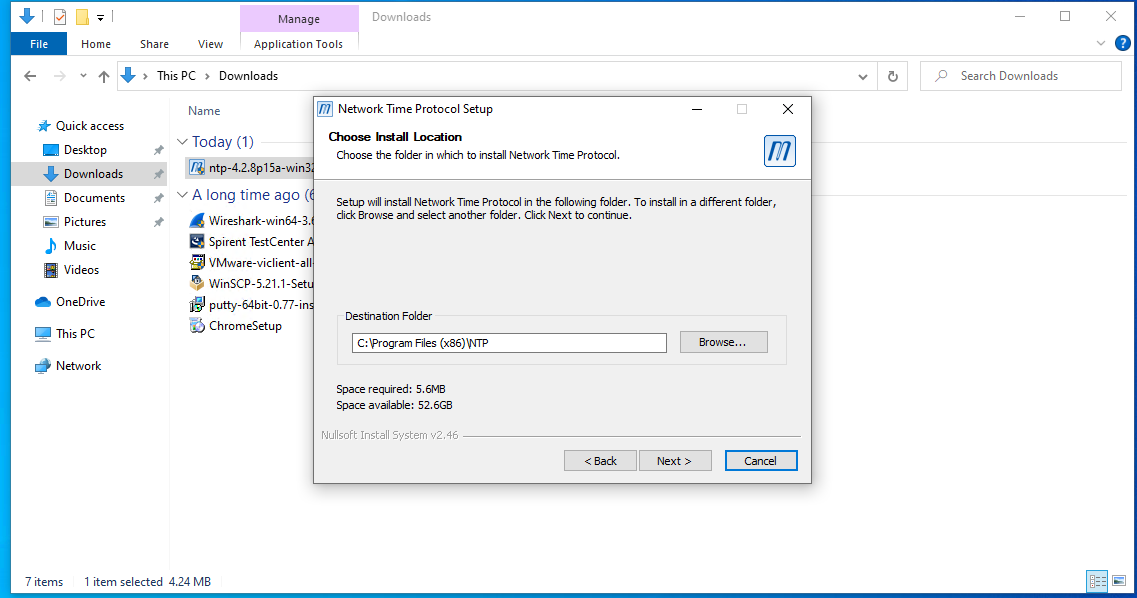The width and height of the screenshot is (1137, 598).
Task: Select Desktop in Quick access
Action: 85,150
